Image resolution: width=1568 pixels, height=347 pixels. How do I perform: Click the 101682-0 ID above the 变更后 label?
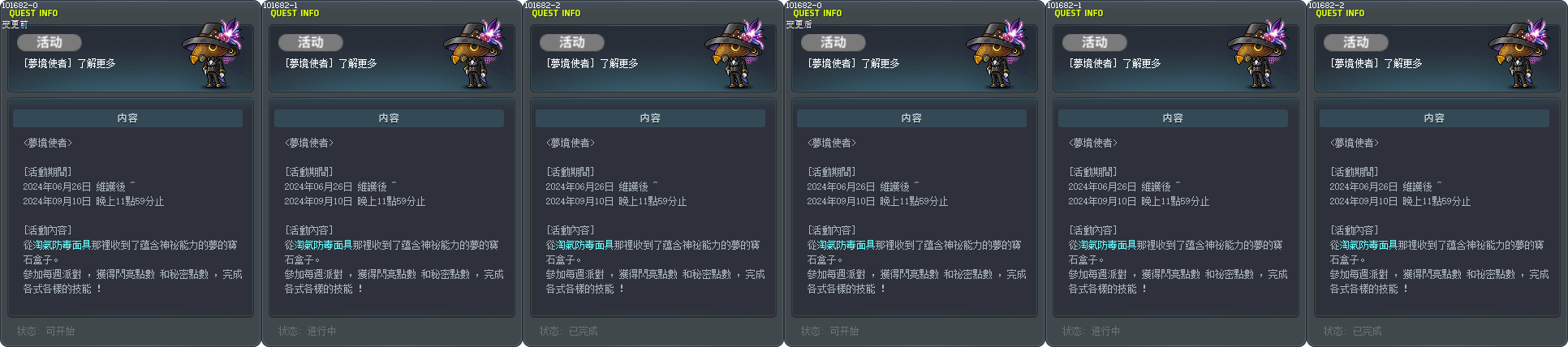pyautogui.click(x=803, y=5)
